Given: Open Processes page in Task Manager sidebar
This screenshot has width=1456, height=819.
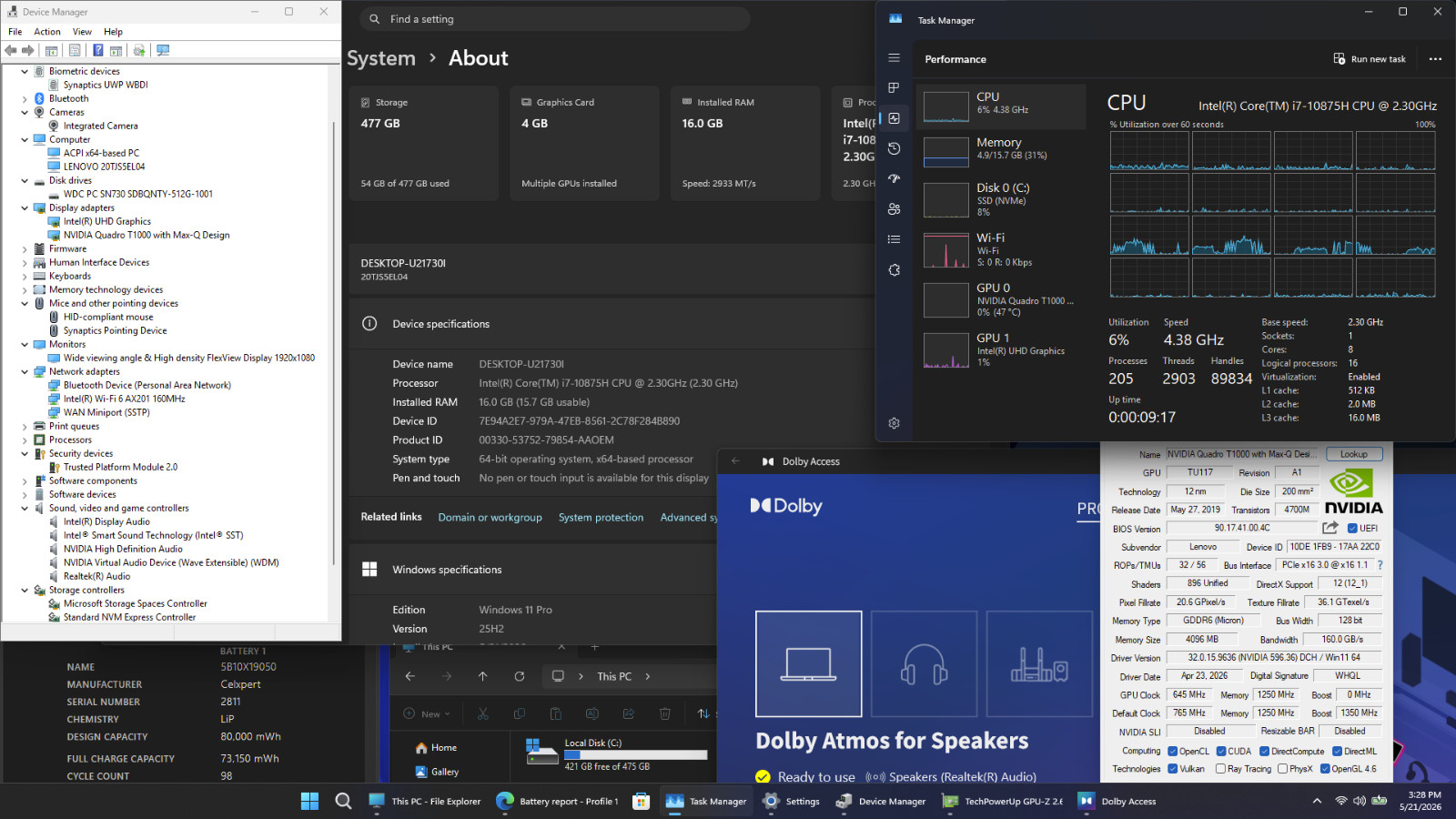Looking at the screenshot, I should (x=894, y=88).
